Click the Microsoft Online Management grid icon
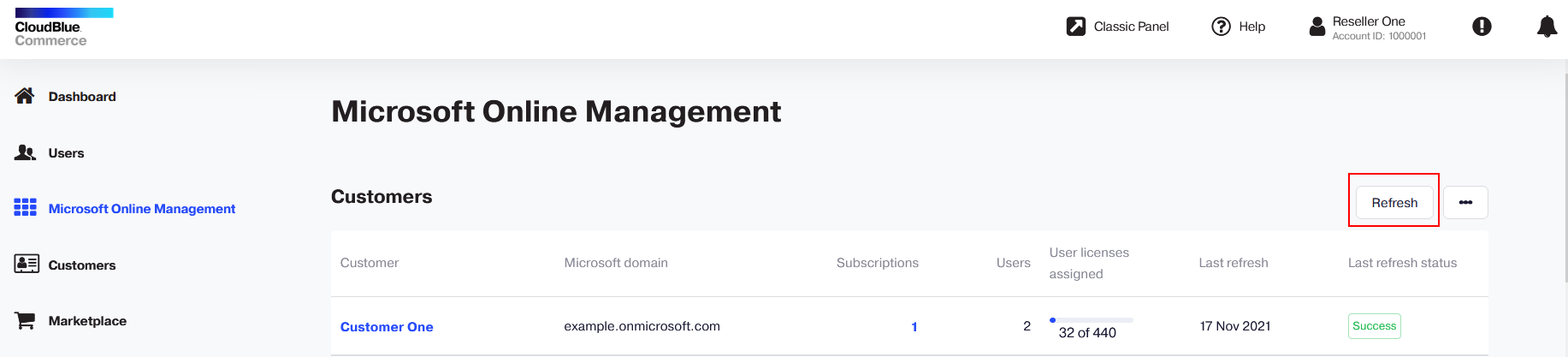Viewport: 1568px width, 357px height. pos(25,207)
